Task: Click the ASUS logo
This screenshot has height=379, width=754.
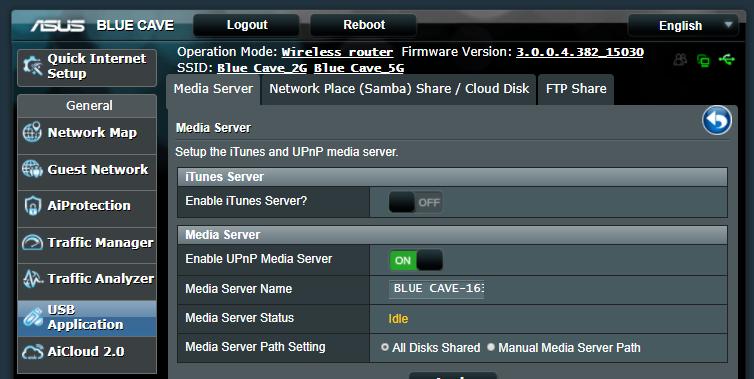Action: click(58, 25)
